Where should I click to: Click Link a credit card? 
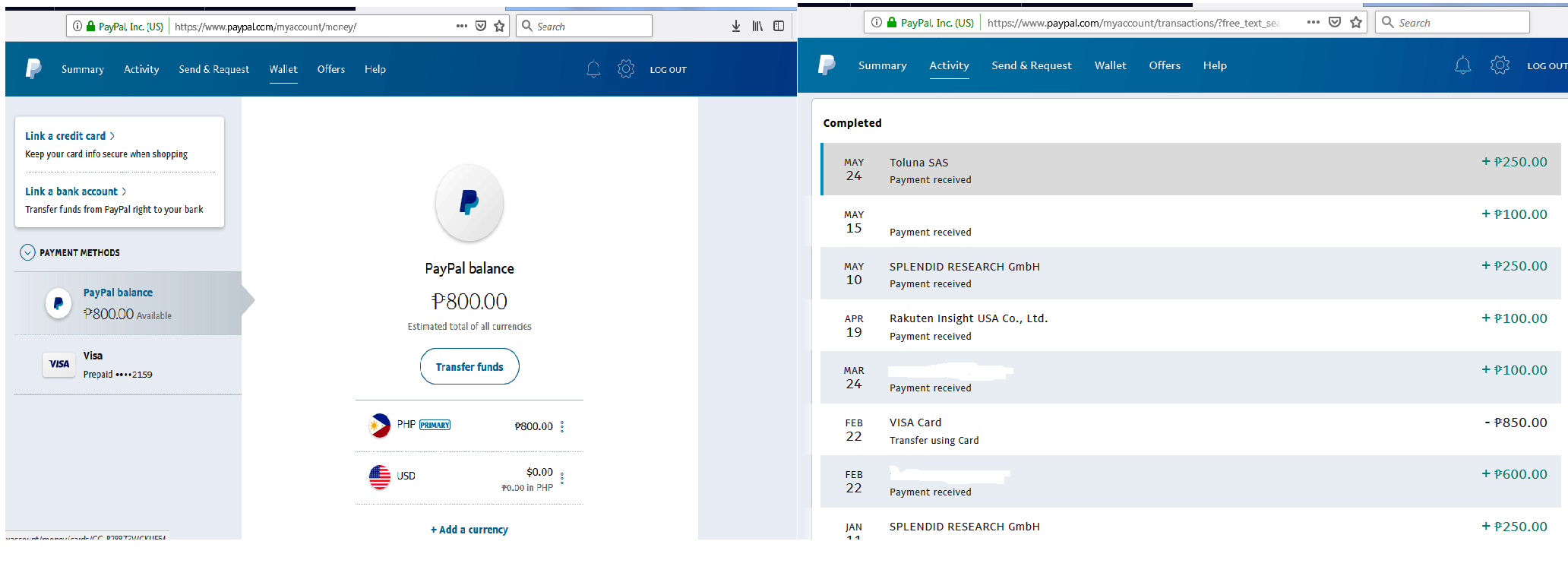point(70,136)
